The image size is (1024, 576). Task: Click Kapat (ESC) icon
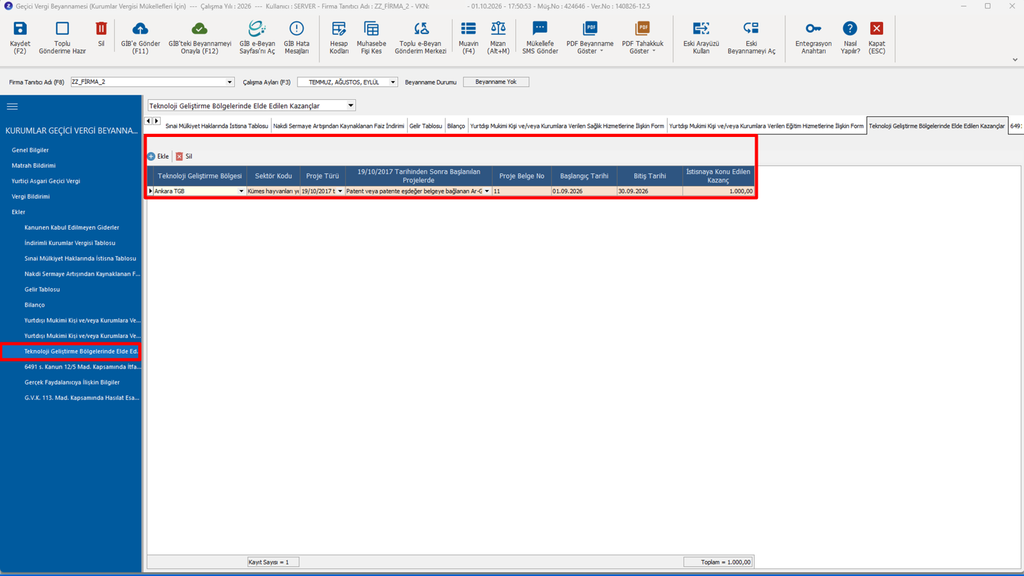click(876, 29)
